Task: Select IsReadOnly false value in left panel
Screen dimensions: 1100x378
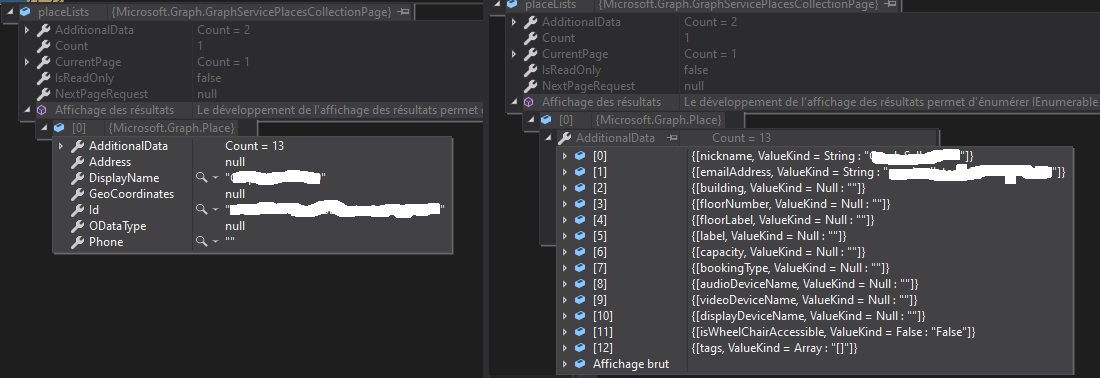Action: pos(208,78)
